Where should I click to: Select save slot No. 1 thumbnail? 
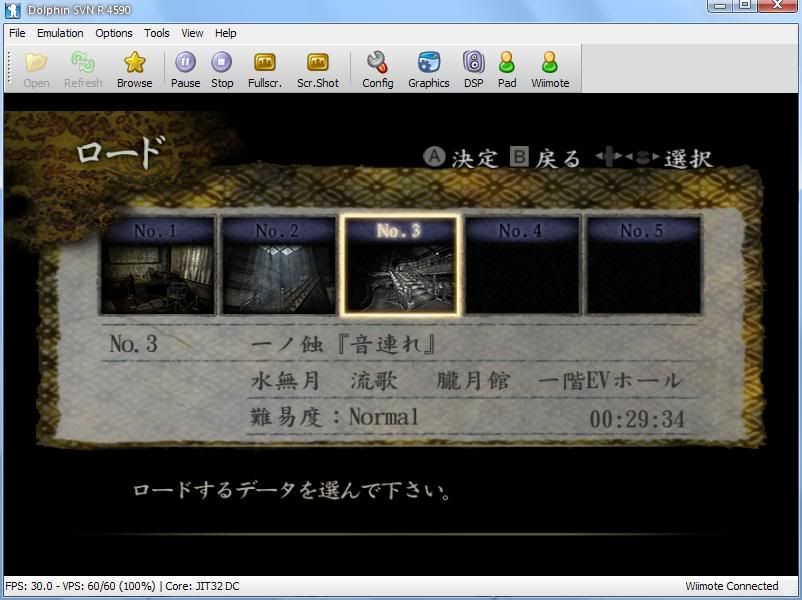(x=158, y=265)
